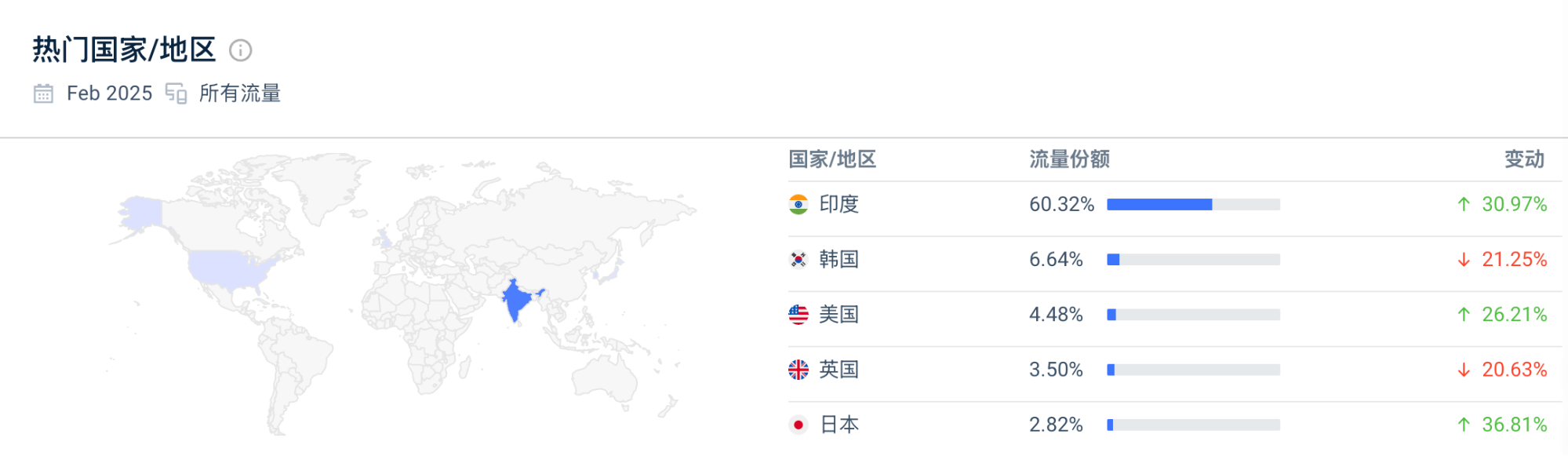
Task: Click the red down arrow for 韩国
Action: point(1463,259)
